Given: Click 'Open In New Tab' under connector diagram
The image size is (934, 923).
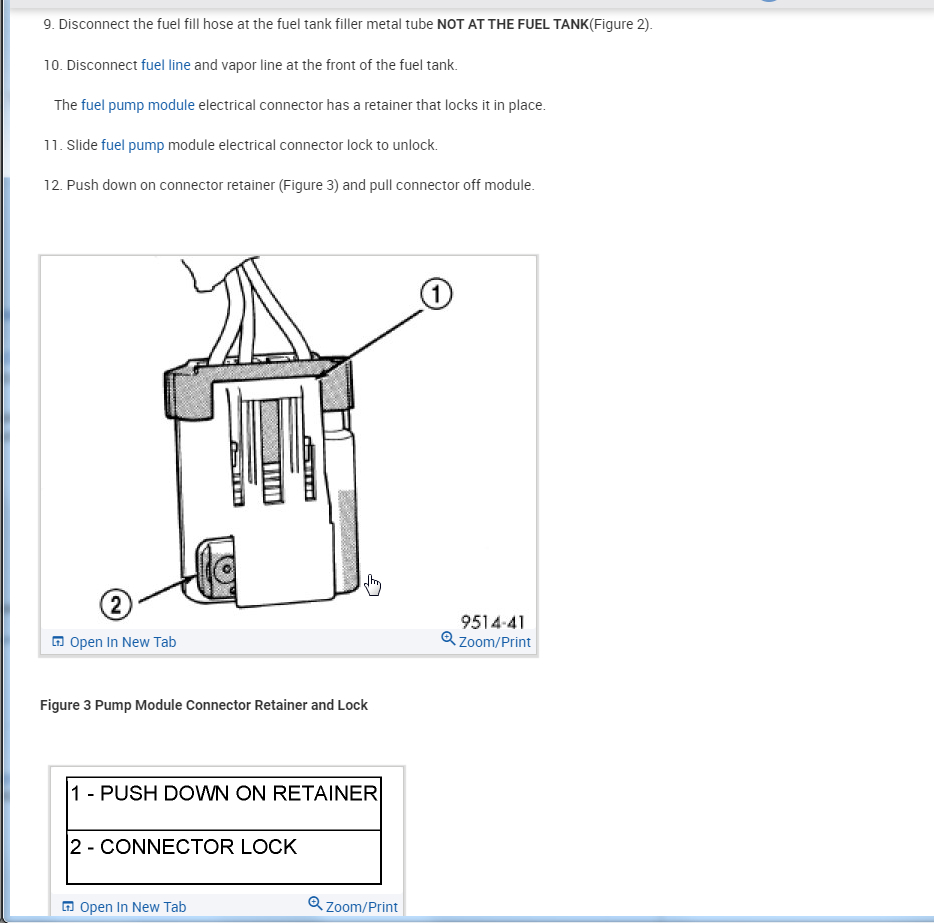Looking at the screenshot, I should click(x=123, y=642).
